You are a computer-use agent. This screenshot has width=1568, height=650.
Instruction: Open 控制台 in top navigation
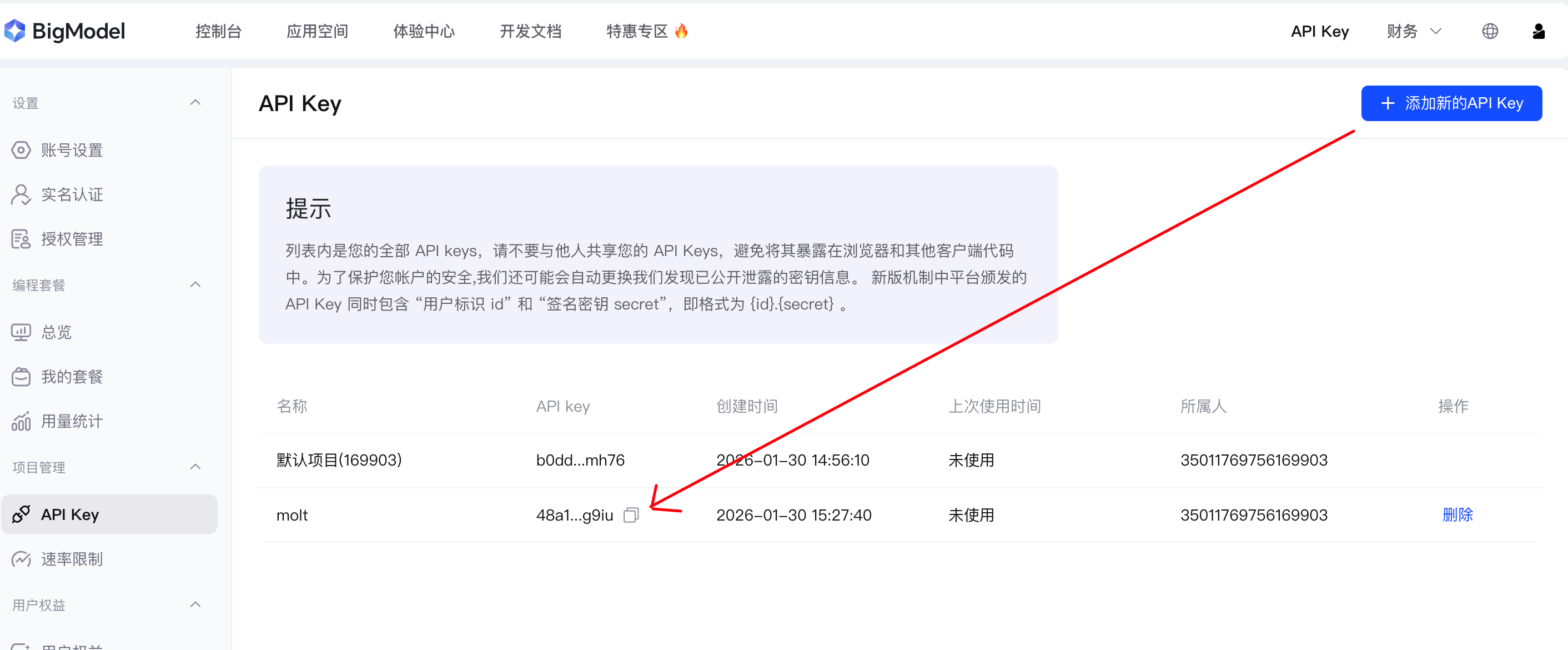point(219,31)
